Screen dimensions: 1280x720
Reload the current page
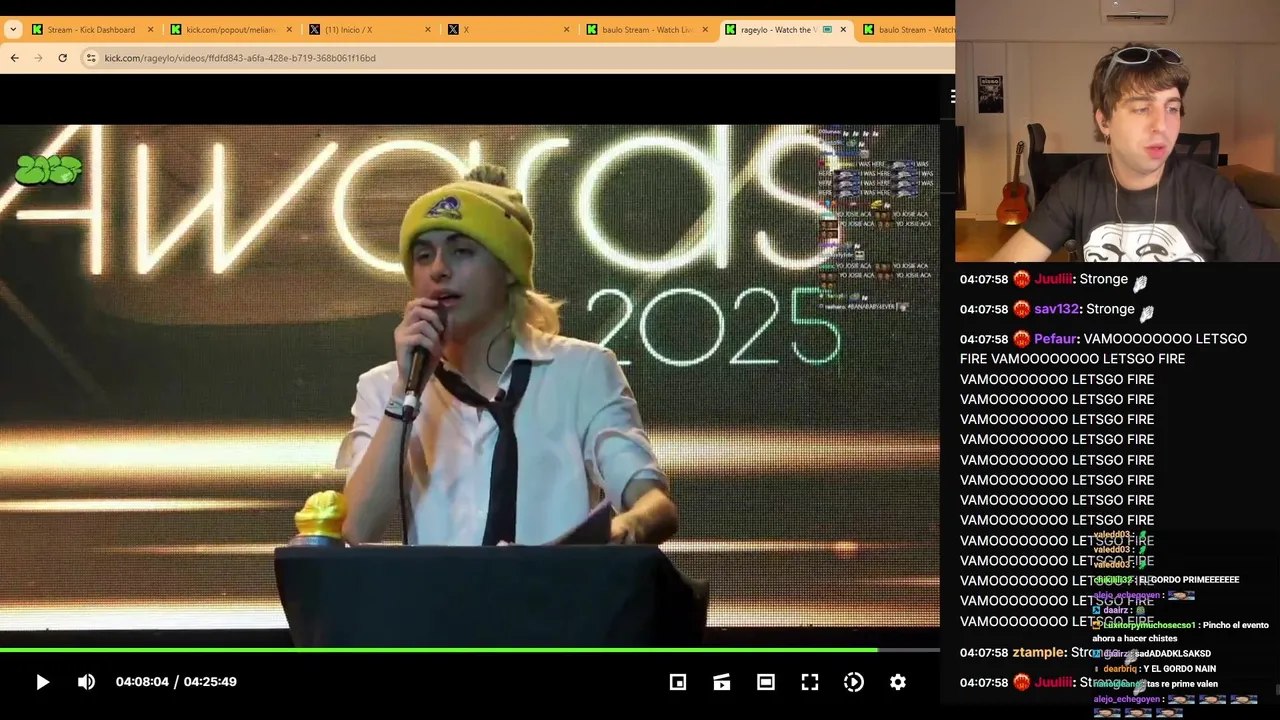point(62,58)
